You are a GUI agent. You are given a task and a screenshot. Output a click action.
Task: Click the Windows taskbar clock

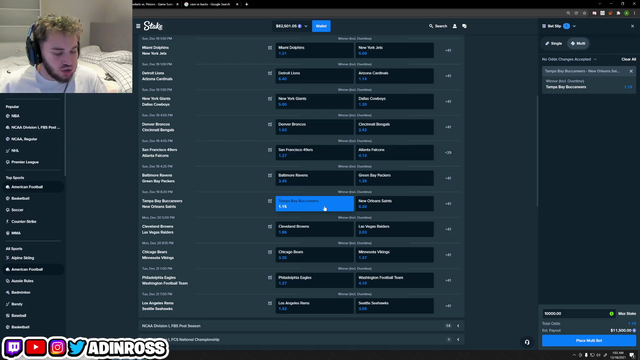click(x=618, y=355)
